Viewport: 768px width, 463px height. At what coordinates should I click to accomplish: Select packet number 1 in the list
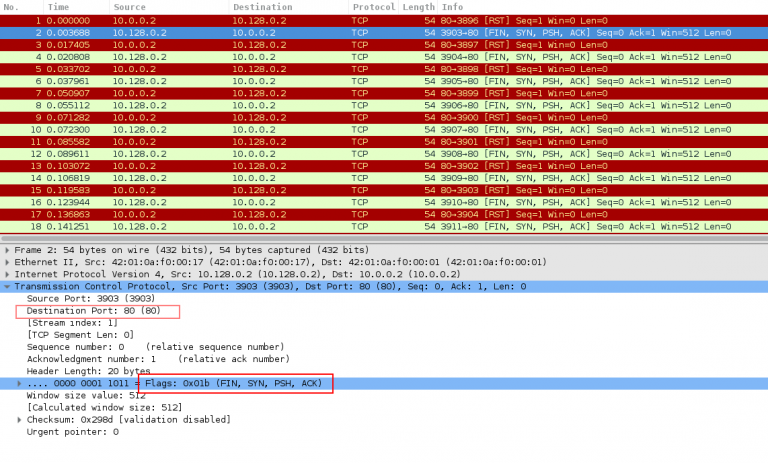300,20
